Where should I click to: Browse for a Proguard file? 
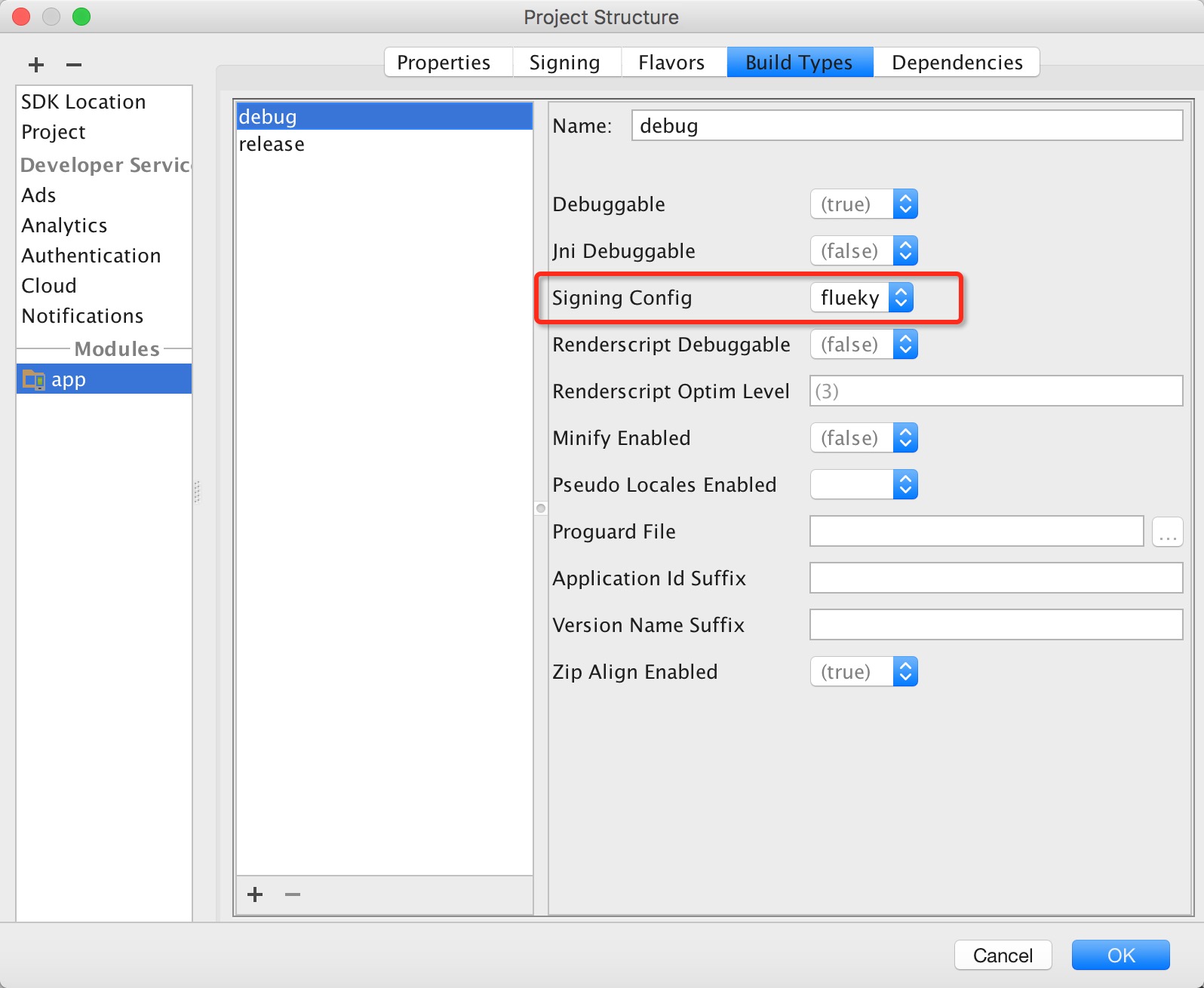(x=1167, y=532)
